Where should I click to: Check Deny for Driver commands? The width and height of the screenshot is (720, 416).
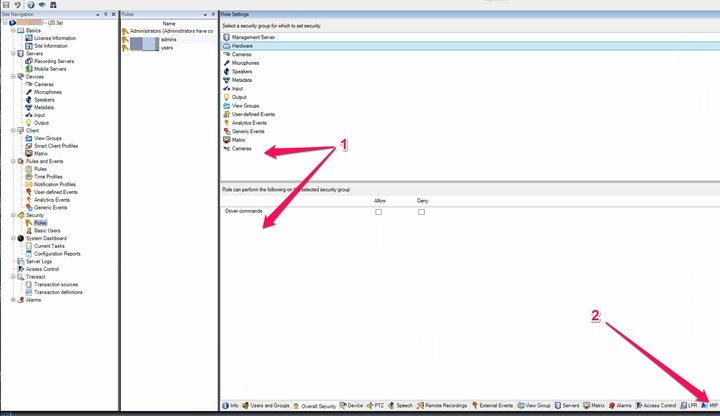coord(422,212)
